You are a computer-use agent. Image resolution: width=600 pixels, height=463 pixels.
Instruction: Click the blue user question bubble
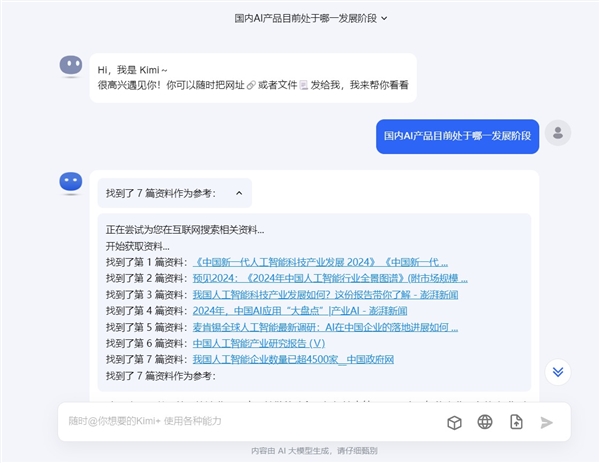[x=457, y=135]
